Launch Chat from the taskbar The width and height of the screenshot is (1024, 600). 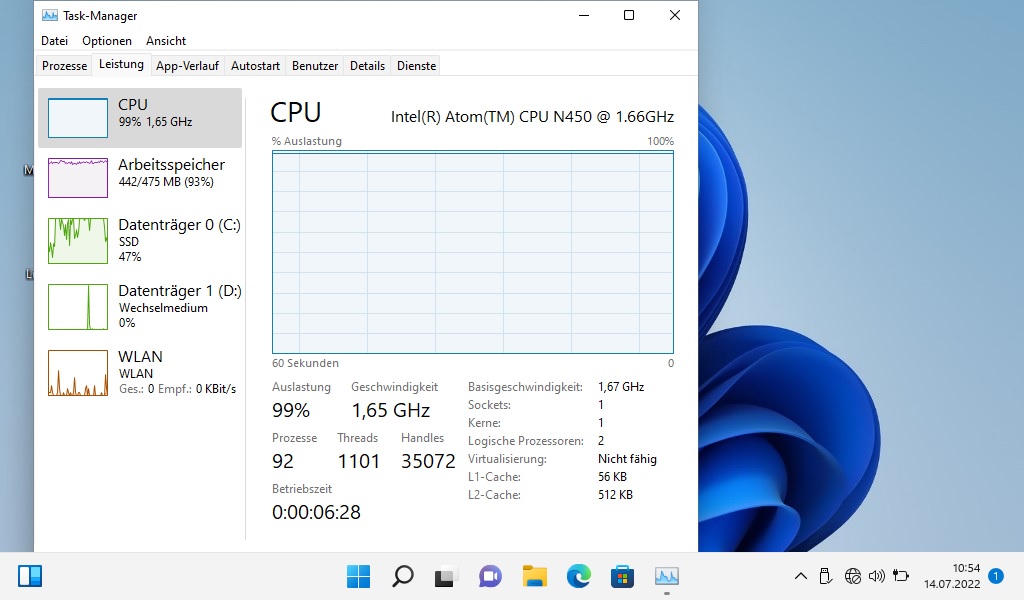coord(490,576)
